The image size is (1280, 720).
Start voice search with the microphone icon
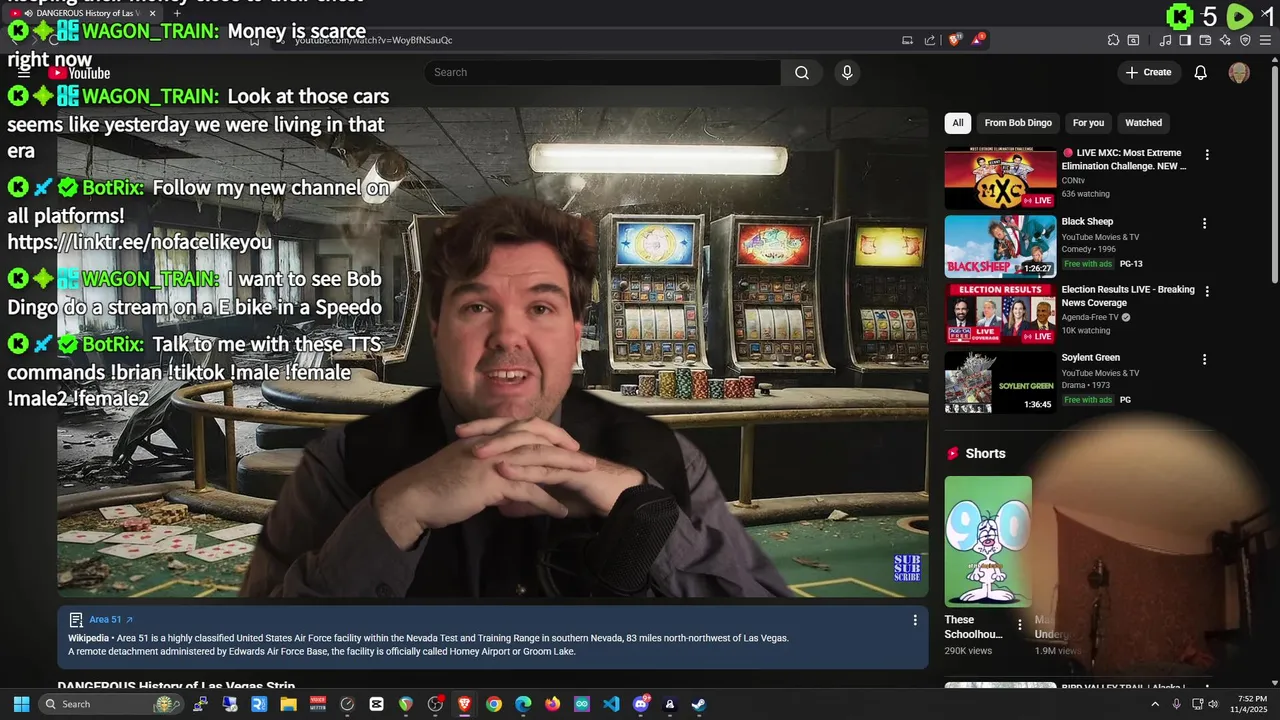click(847, 72)
